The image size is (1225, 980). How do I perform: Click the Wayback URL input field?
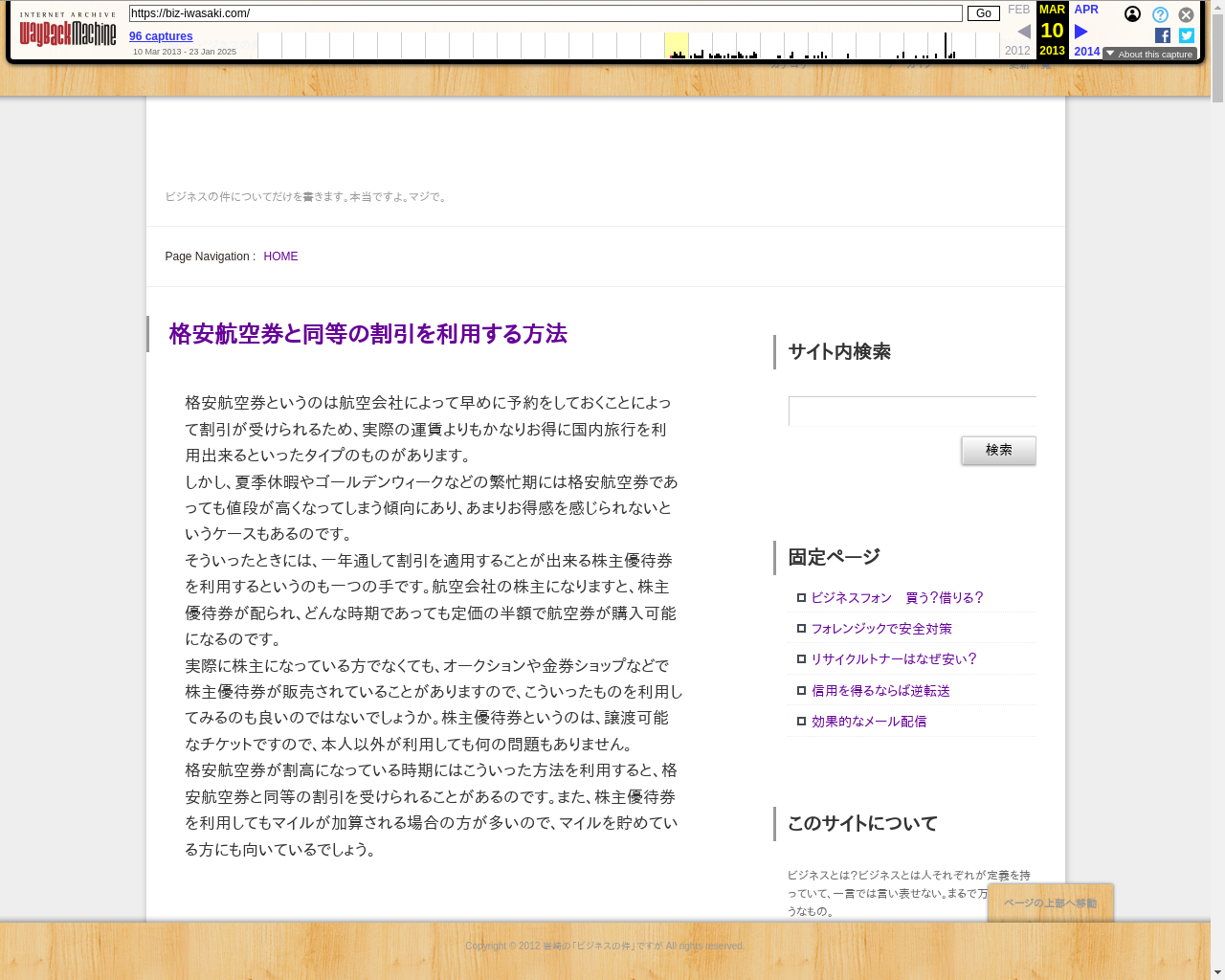(546, 13)
